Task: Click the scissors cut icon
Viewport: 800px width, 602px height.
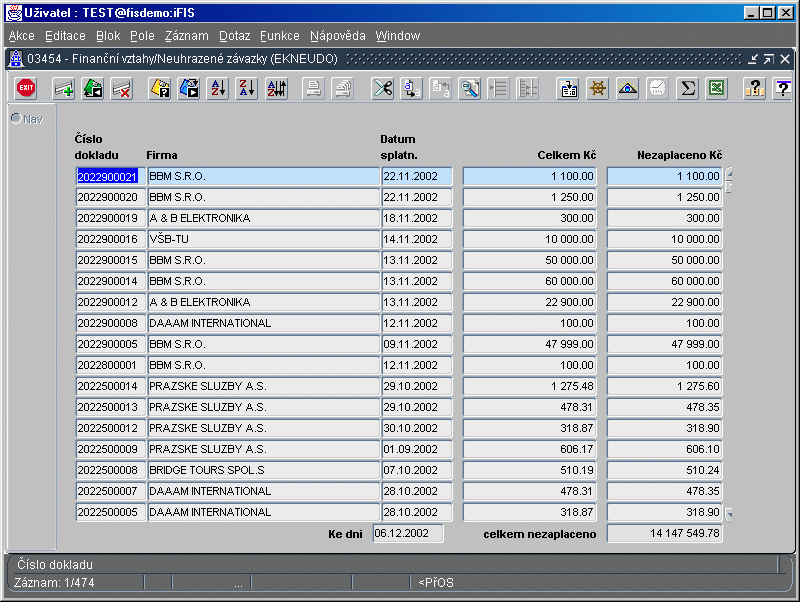Action: pyautogui.click(x=383, y=89)
